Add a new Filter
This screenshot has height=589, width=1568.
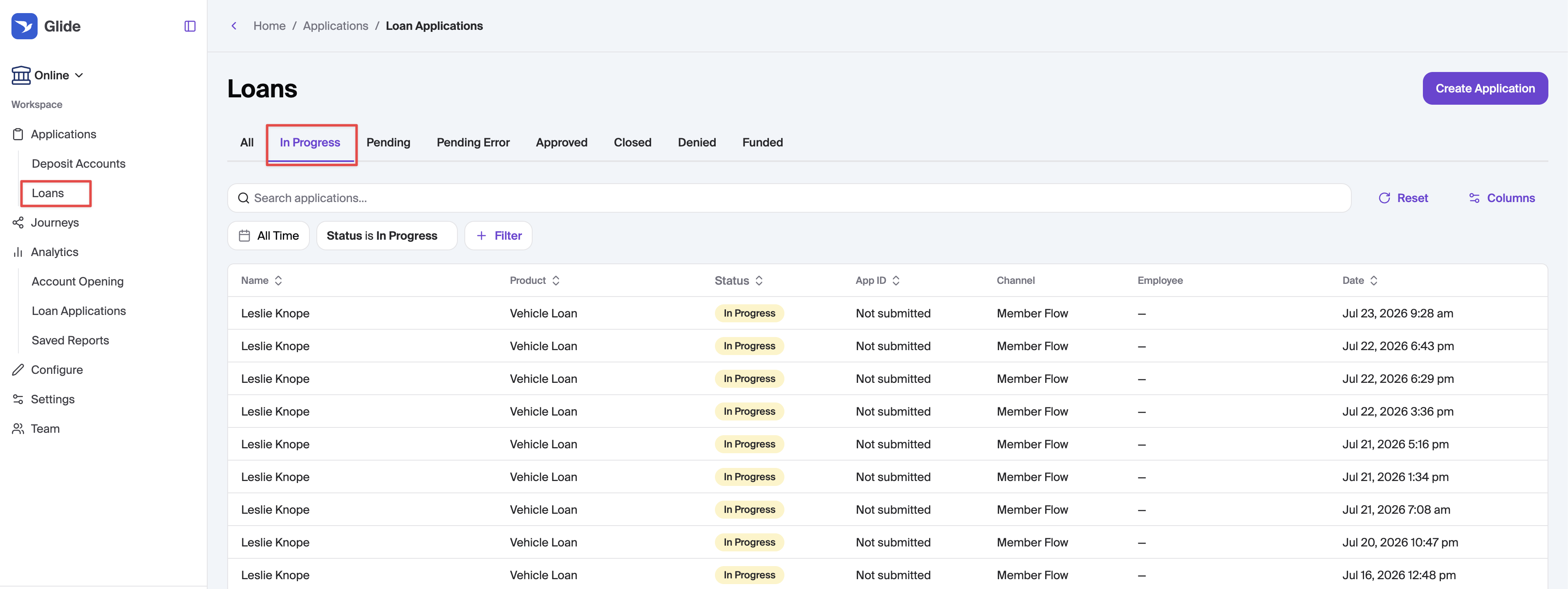pos(498,236)
